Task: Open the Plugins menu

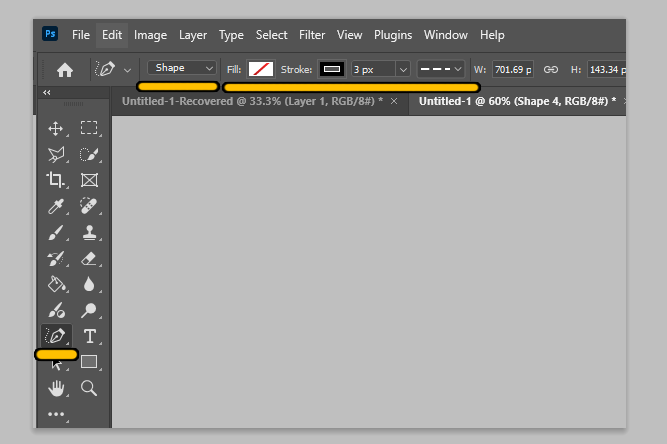Action: click(393, 35)
